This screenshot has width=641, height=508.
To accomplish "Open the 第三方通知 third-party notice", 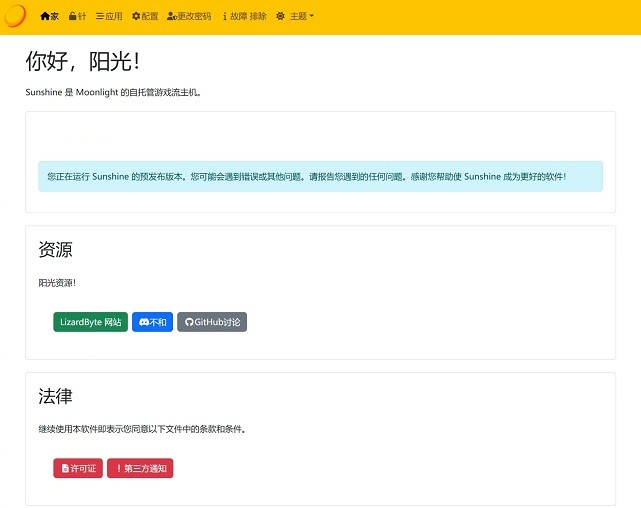I will tap(140, 468).
